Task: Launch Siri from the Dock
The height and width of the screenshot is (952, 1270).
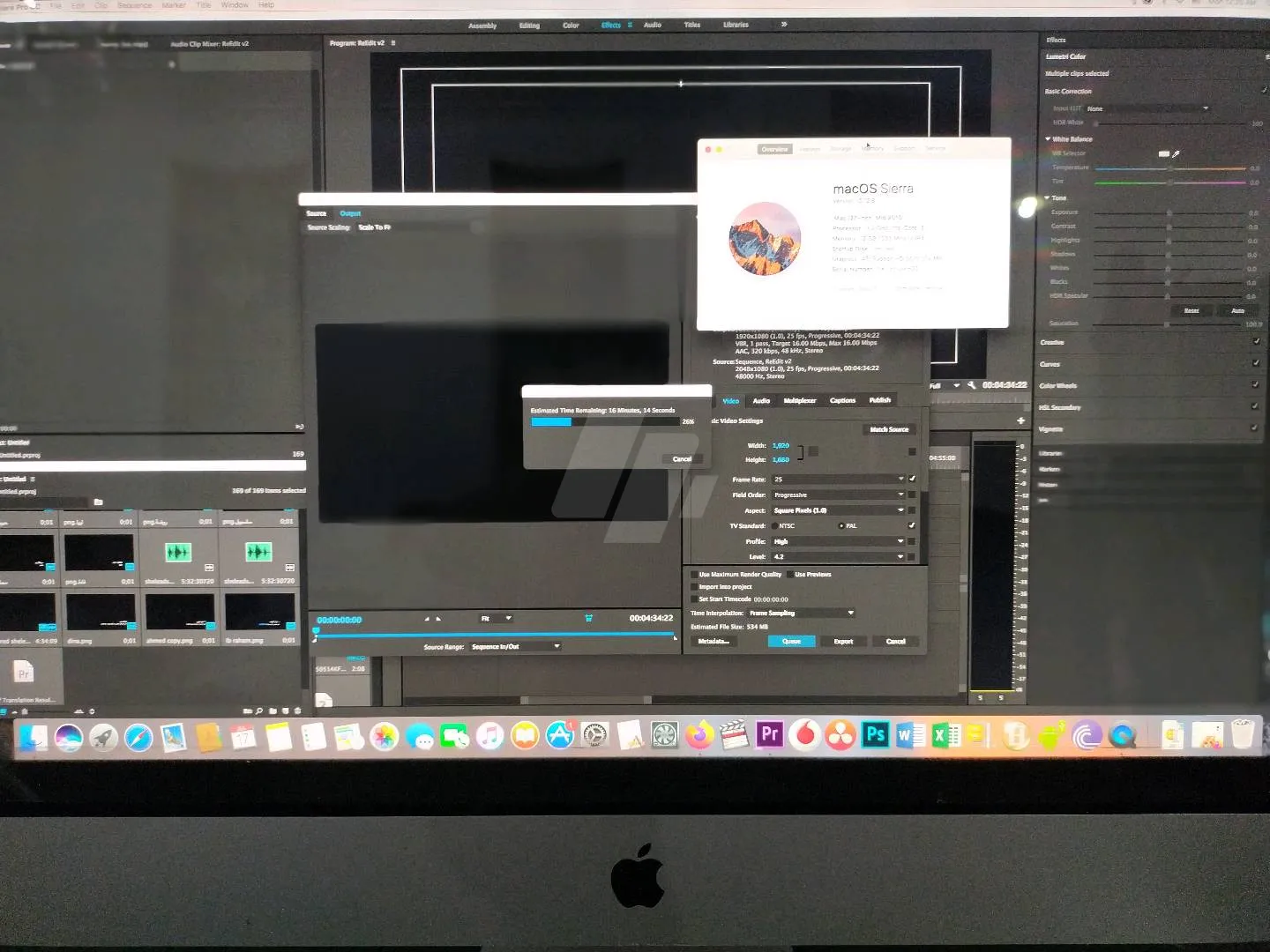Action: tap(69, 737)
